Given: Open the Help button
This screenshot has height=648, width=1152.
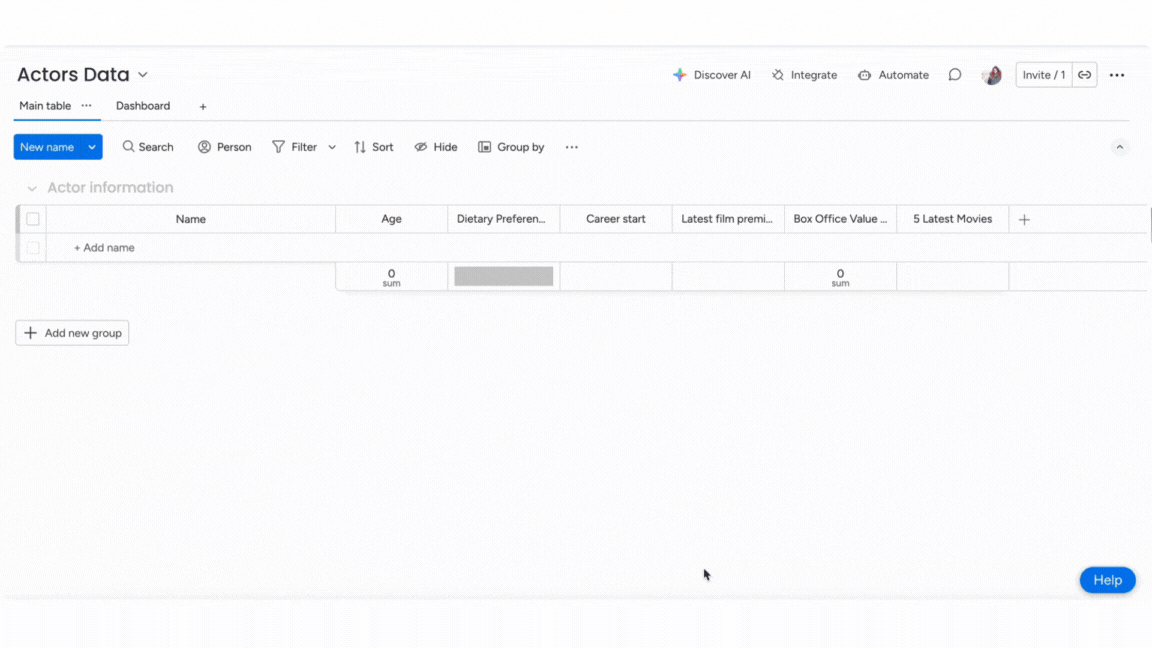Looking at the screenshot, I should (x=1107, y=580).
